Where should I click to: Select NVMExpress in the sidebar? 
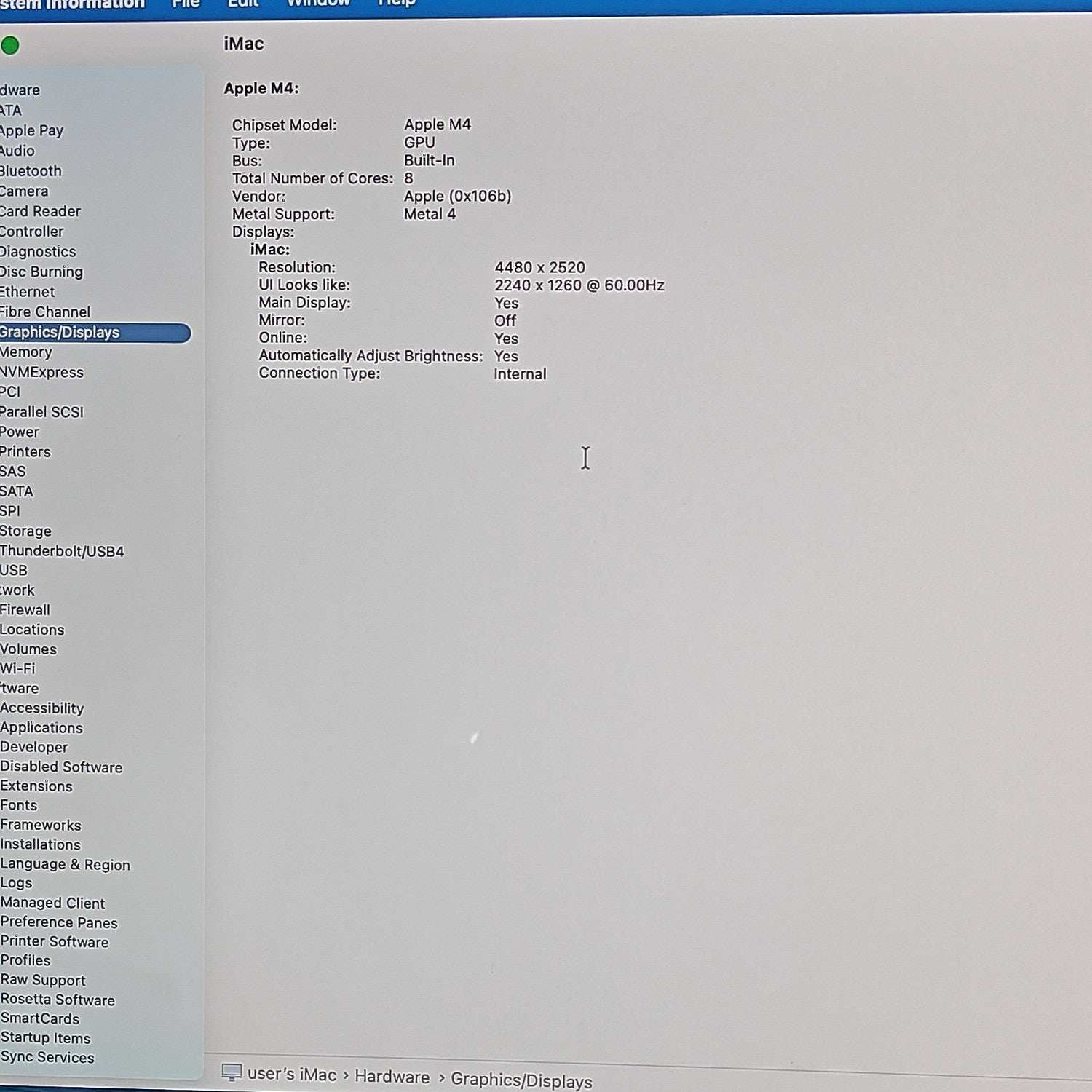click(x=41, y=372)
